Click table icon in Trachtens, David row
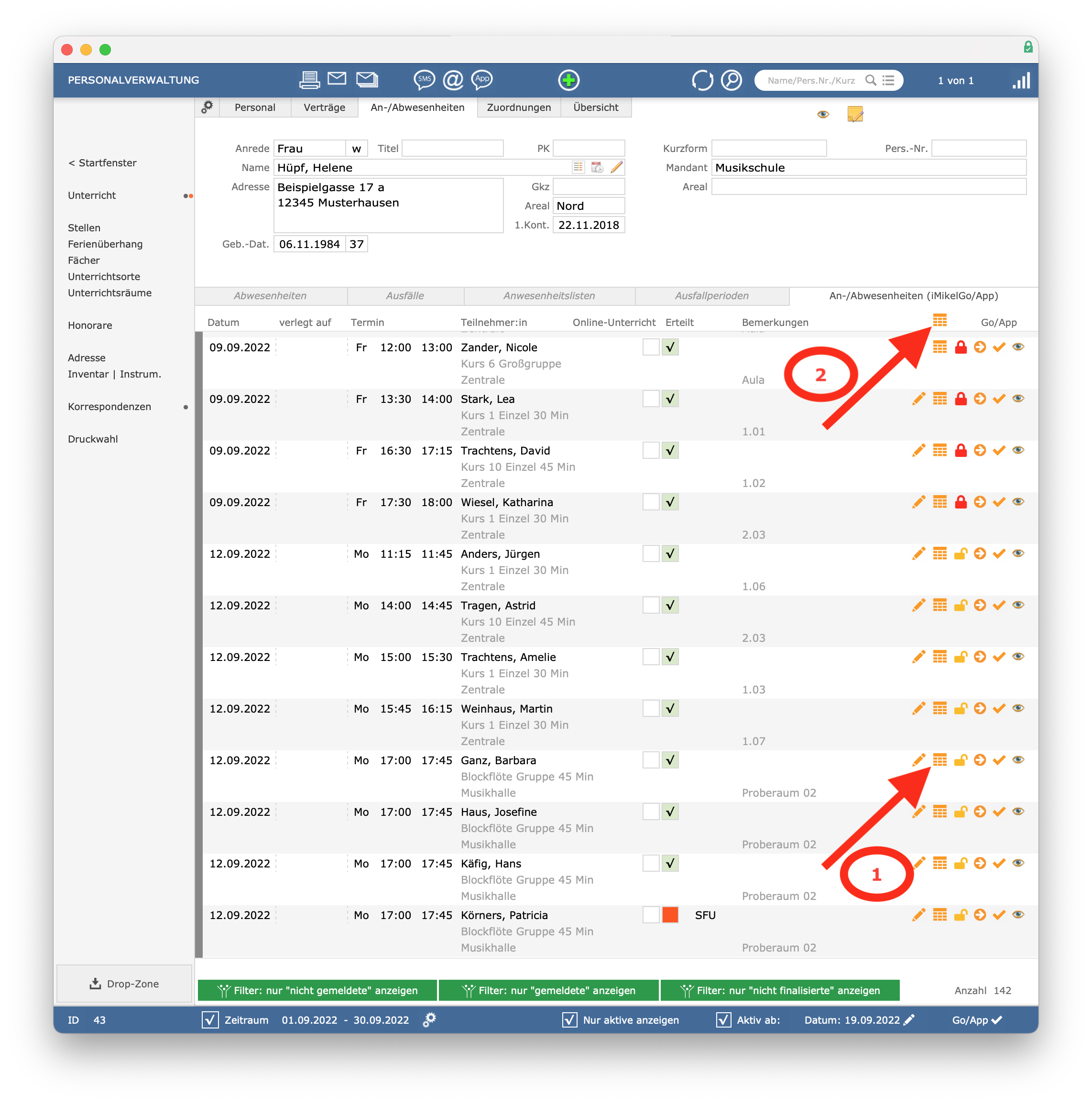The width and height of the screenshot is (1092, 1104). pos(940,450)
